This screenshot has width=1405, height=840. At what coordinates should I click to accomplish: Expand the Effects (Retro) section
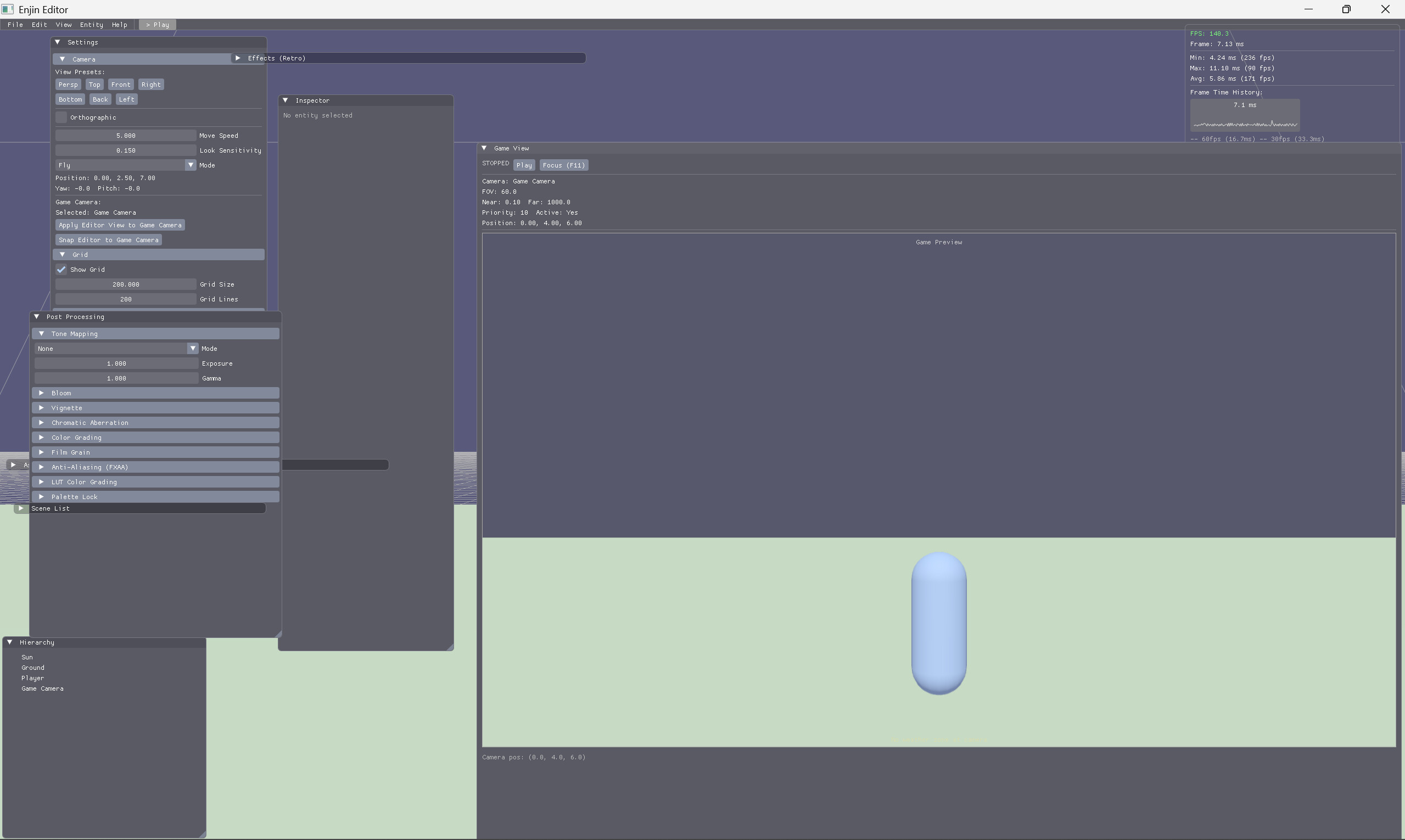coord(238,58)
